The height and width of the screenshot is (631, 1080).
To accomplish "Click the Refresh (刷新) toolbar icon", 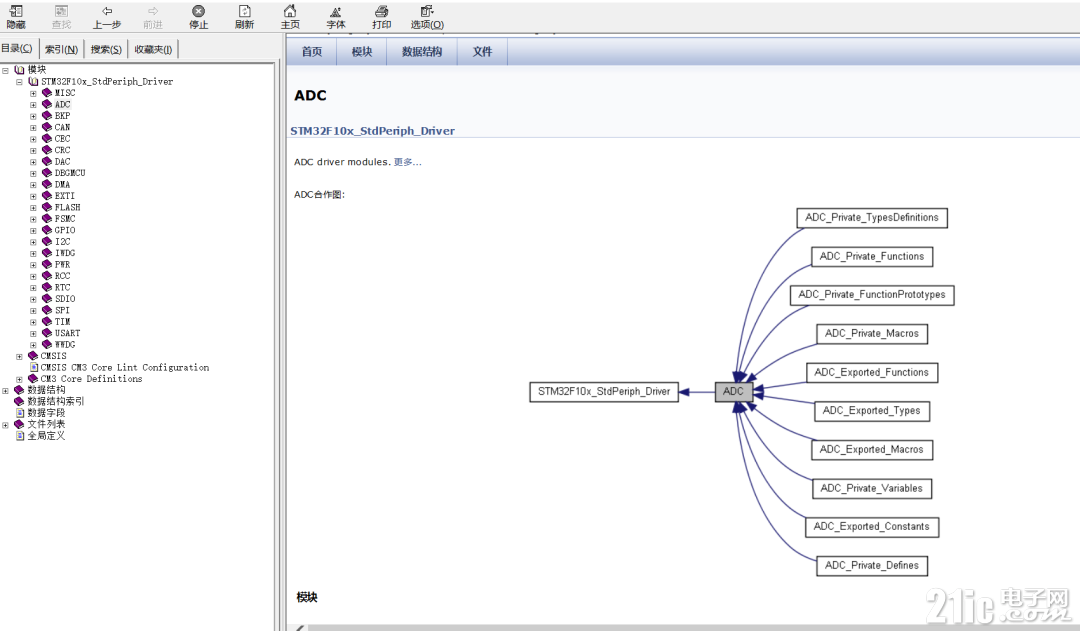I will 245,12.
